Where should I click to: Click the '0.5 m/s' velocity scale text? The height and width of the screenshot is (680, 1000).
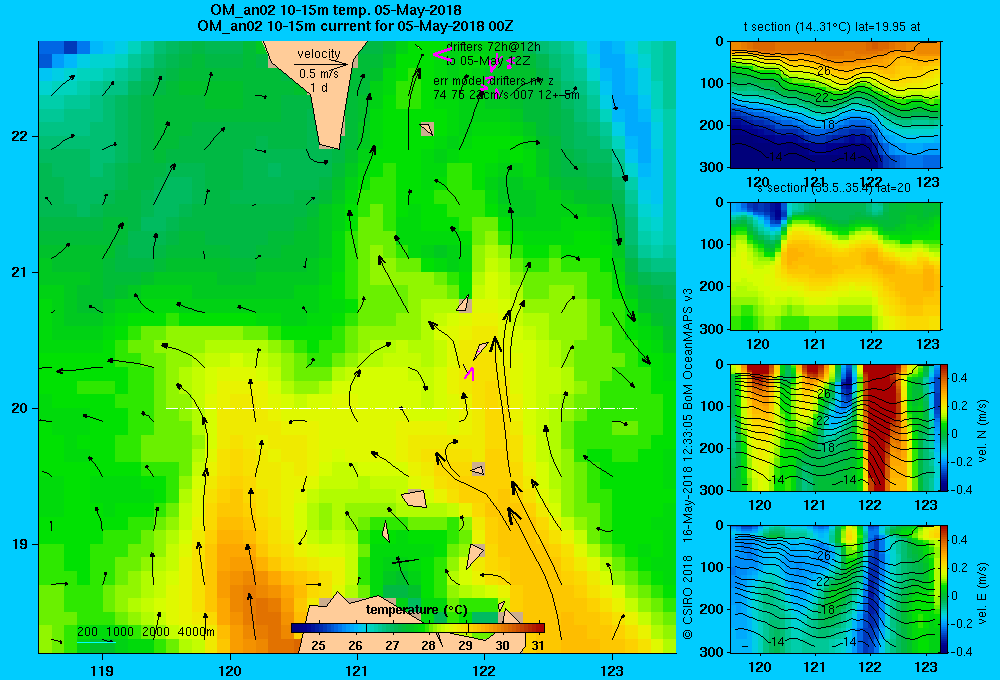pos(319,74)
